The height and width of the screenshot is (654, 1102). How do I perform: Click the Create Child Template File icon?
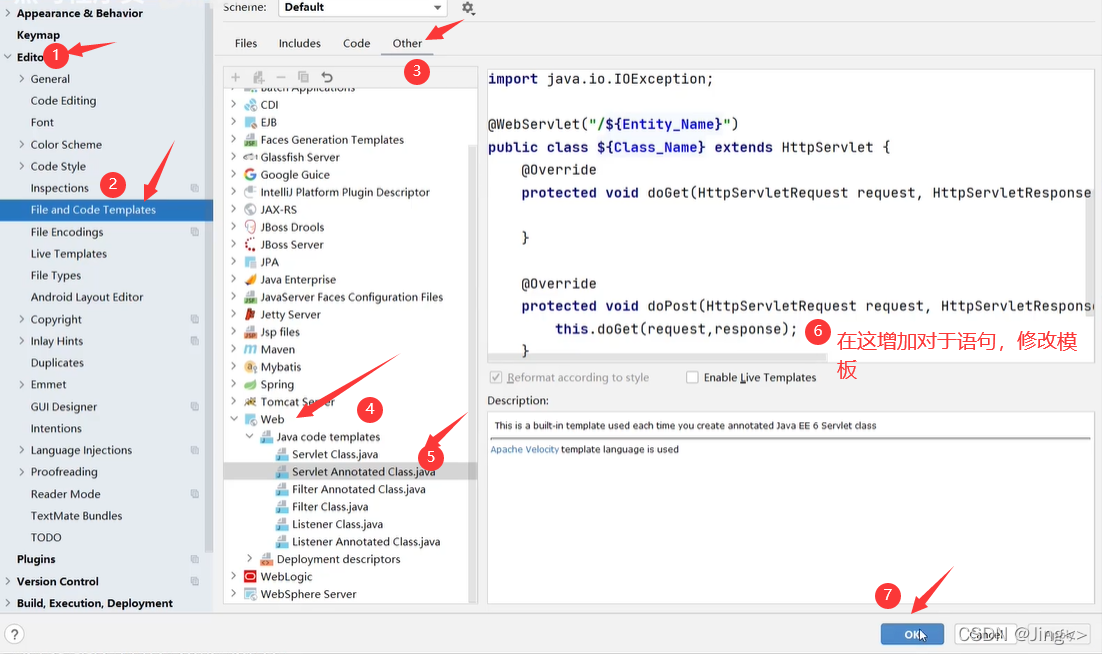[x=258, y=76]
